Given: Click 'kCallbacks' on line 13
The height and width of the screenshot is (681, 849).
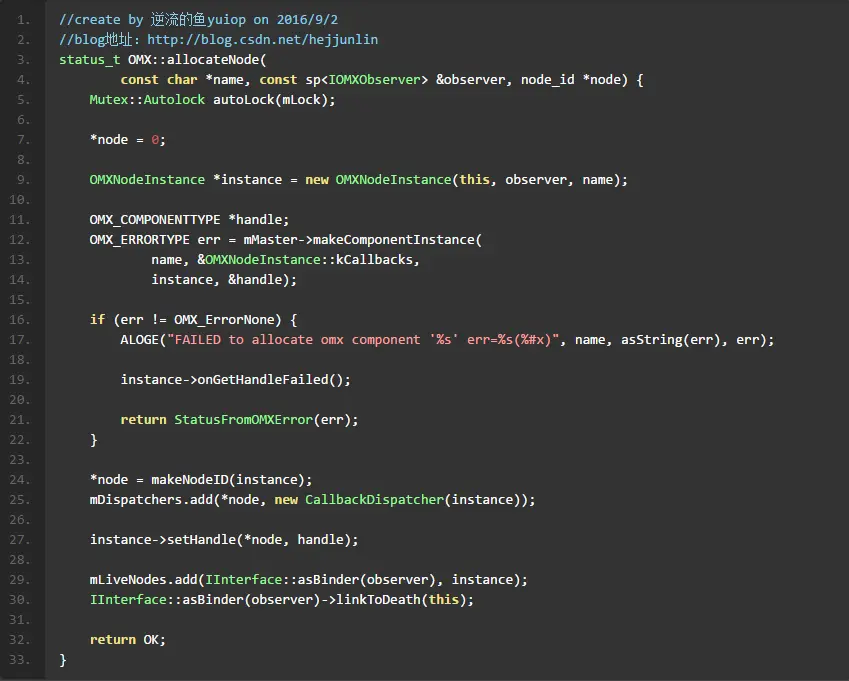Looking at the screenshot, I should pos(374,260).
